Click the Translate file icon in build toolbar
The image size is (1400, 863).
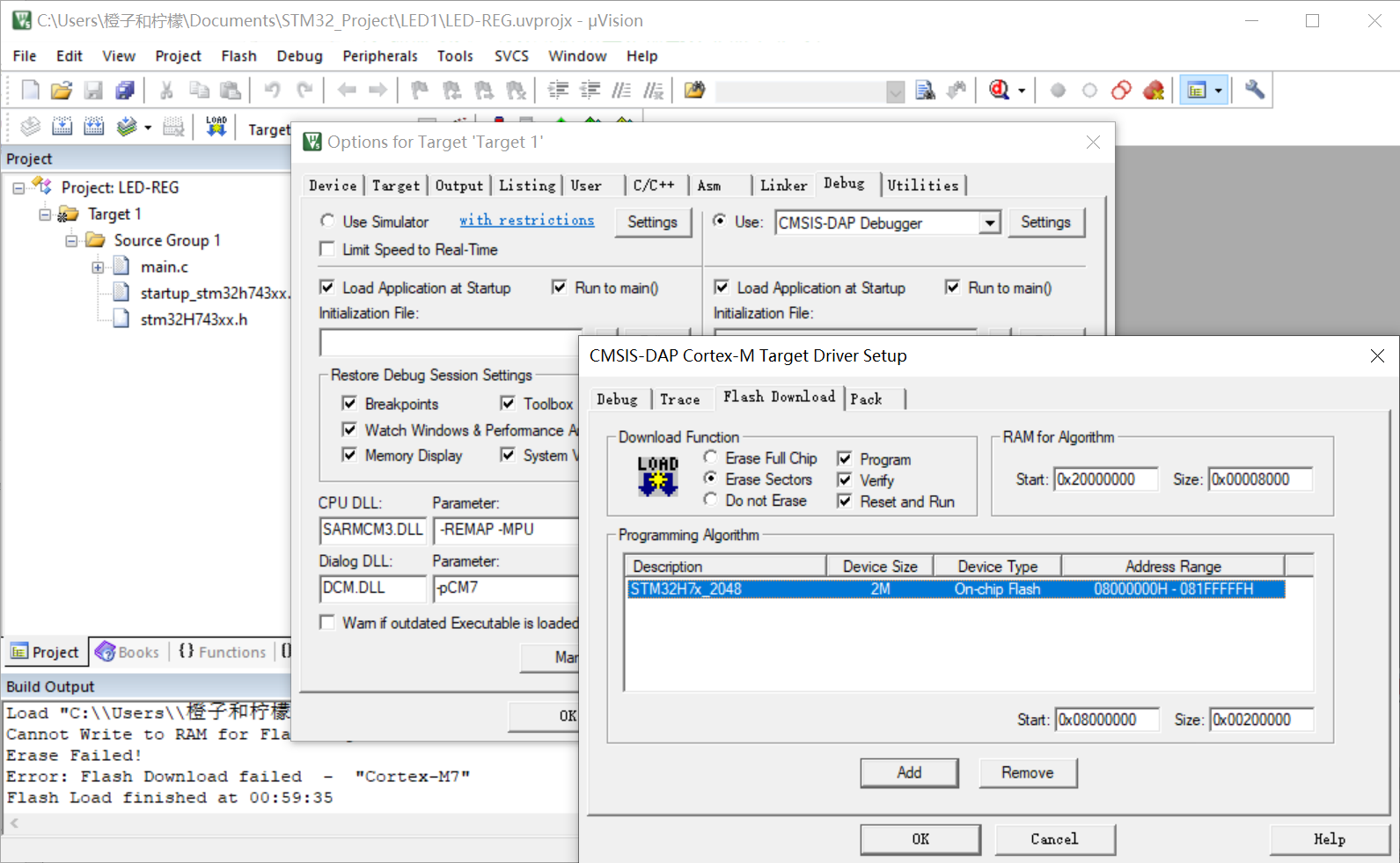[30, 127]
